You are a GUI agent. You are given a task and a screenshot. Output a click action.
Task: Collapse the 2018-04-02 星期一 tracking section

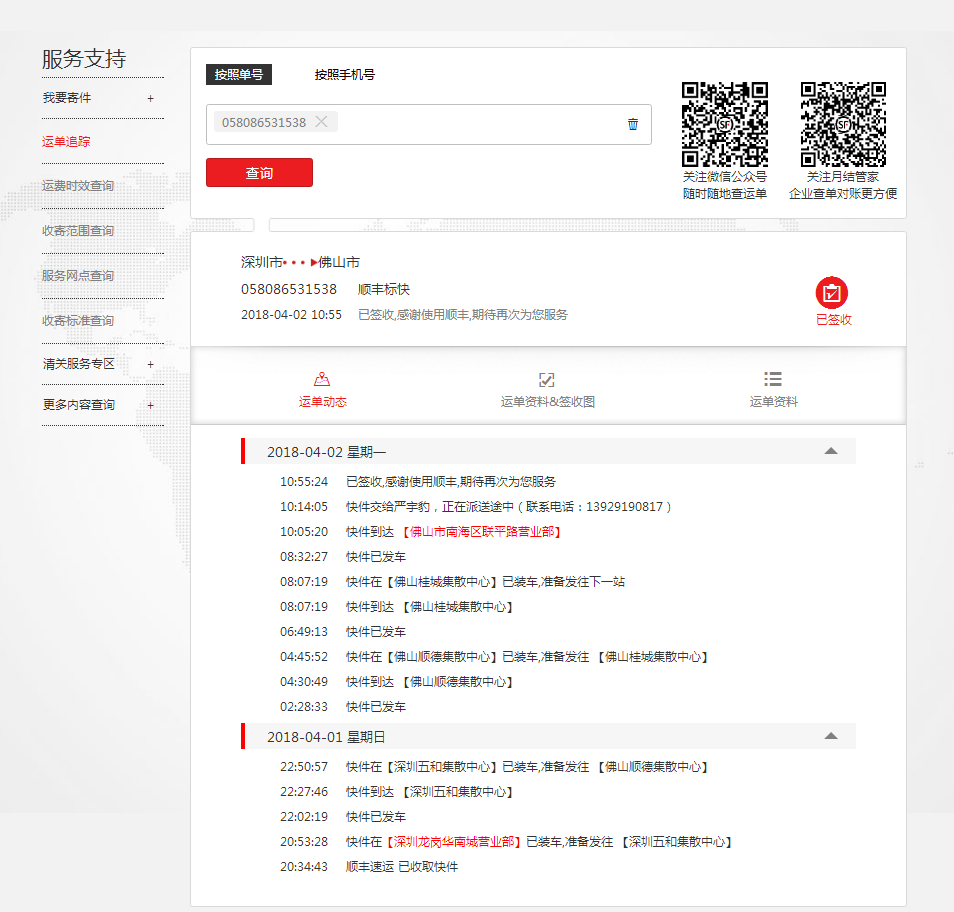pyautogui.click(x=830, y=451)
